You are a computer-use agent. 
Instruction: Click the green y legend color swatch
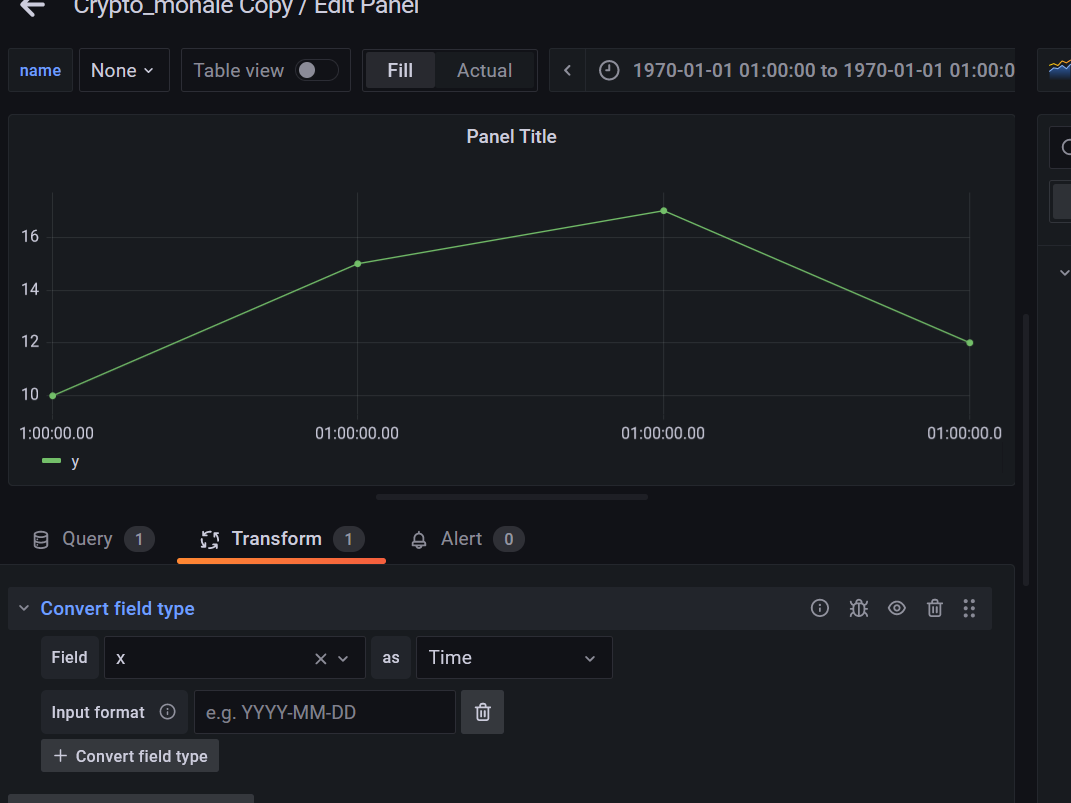pos(51,461)
